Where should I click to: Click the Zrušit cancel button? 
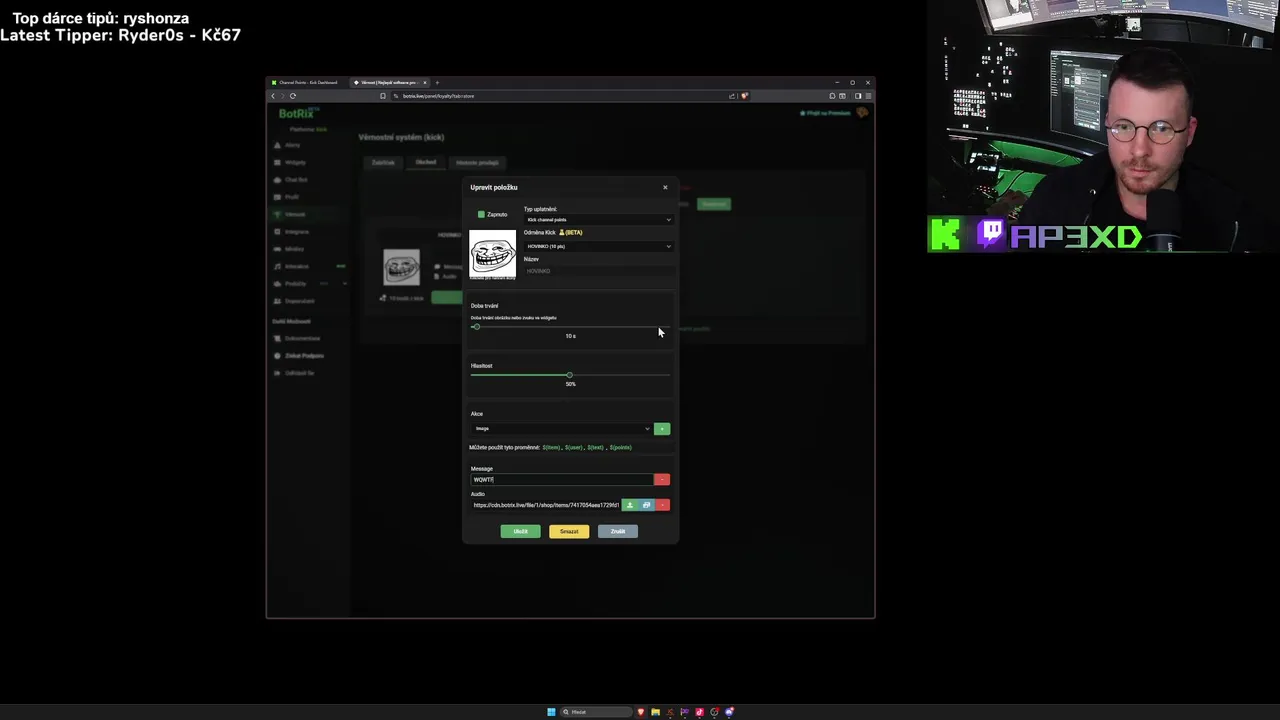click(x=618, y=531)
